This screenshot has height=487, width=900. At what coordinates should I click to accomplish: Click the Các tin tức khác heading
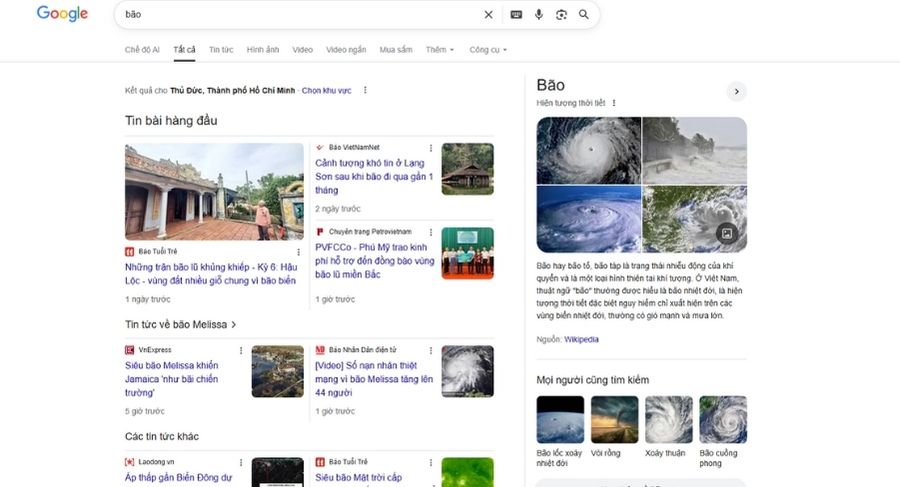tap(162, 436)
